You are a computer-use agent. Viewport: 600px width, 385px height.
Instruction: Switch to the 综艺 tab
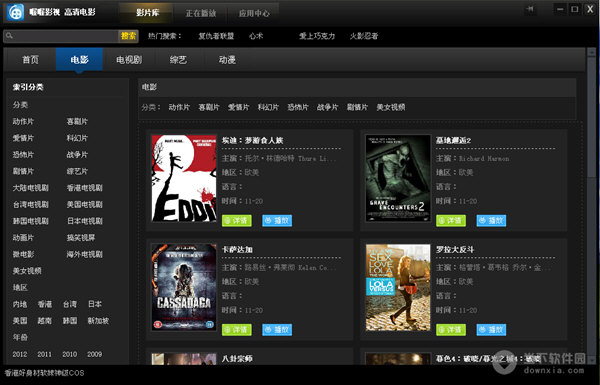click(178, 60)
